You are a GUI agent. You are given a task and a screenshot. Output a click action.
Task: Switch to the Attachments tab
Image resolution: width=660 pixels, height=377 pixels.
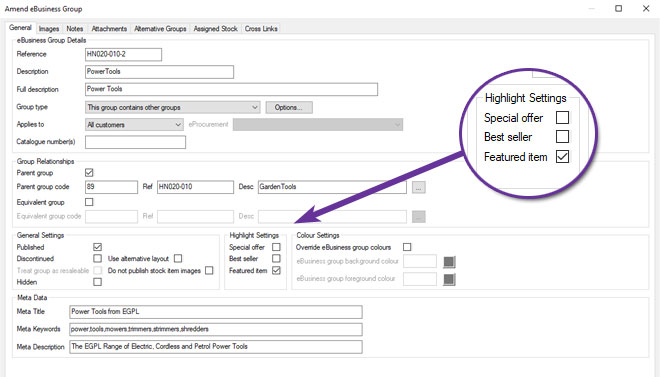pyautogui.click(x=109, y=29)
